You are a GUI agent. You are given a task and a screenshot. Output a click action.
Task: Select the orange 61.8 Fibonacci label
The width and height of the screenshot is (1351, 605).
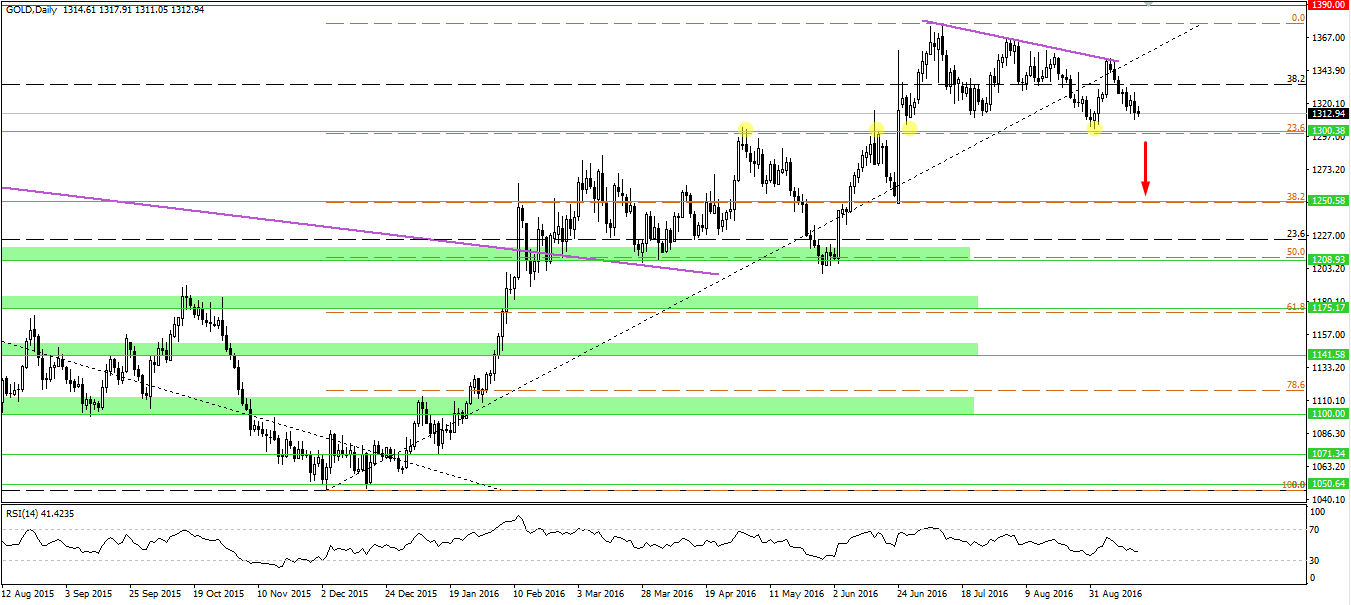coord(1294,307)
